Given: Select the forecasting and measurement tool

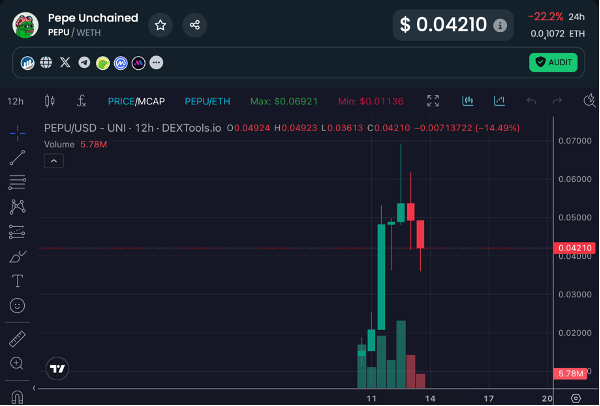Looking at the screenshot, I should tap(17, 232).
